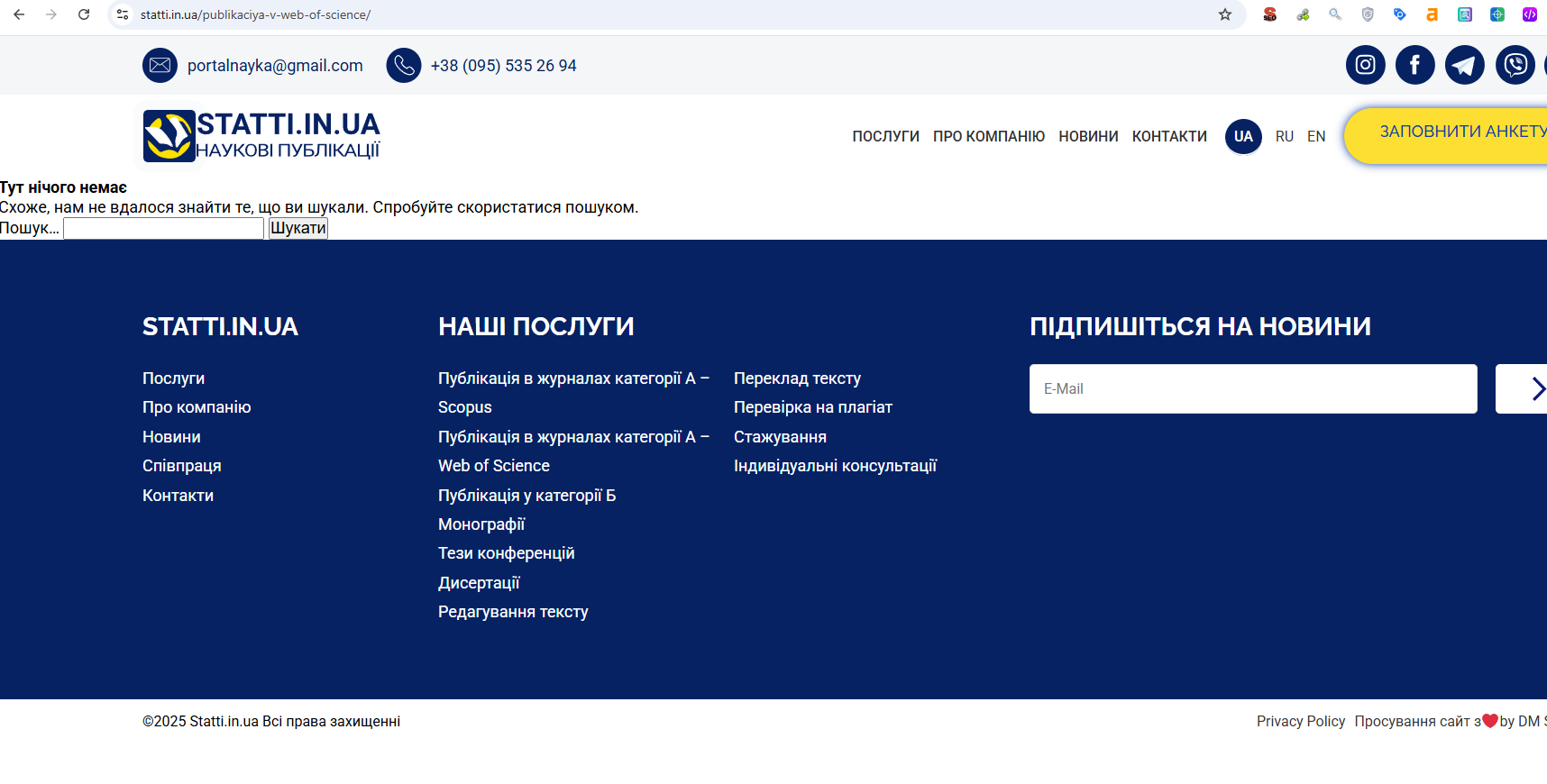This screenshot has width=1547, height=784.
Task: Click the Тут нічого немає heading
Action: click(x=63, y=187)
